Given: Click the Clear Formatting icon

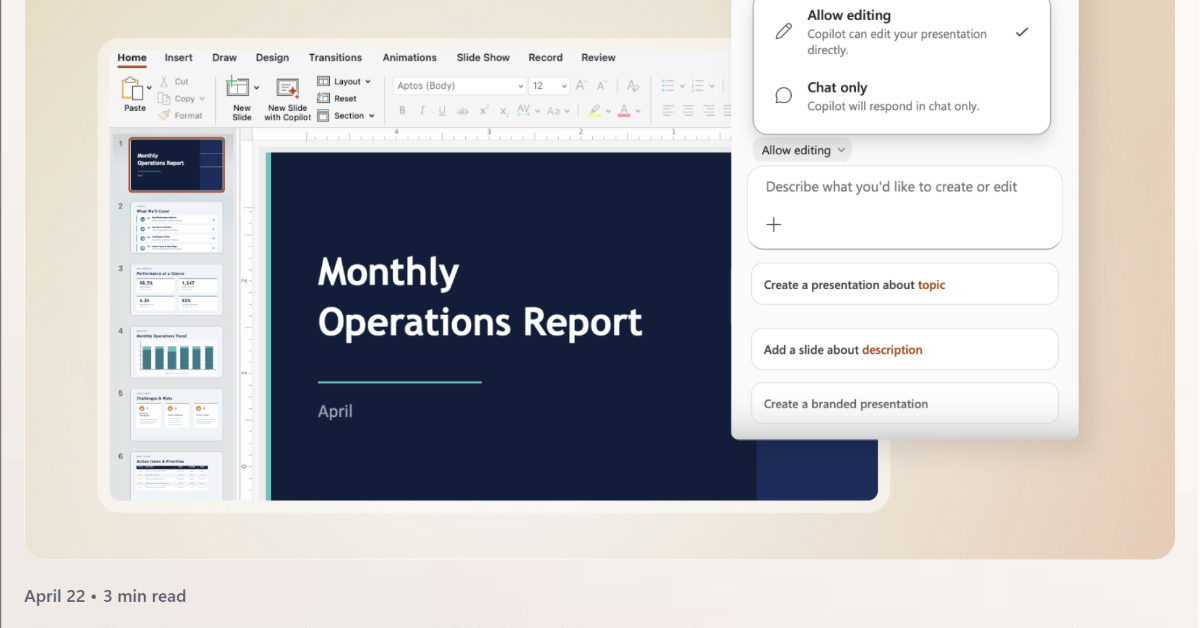Looking at the screenshot, I should click(632, 86).
